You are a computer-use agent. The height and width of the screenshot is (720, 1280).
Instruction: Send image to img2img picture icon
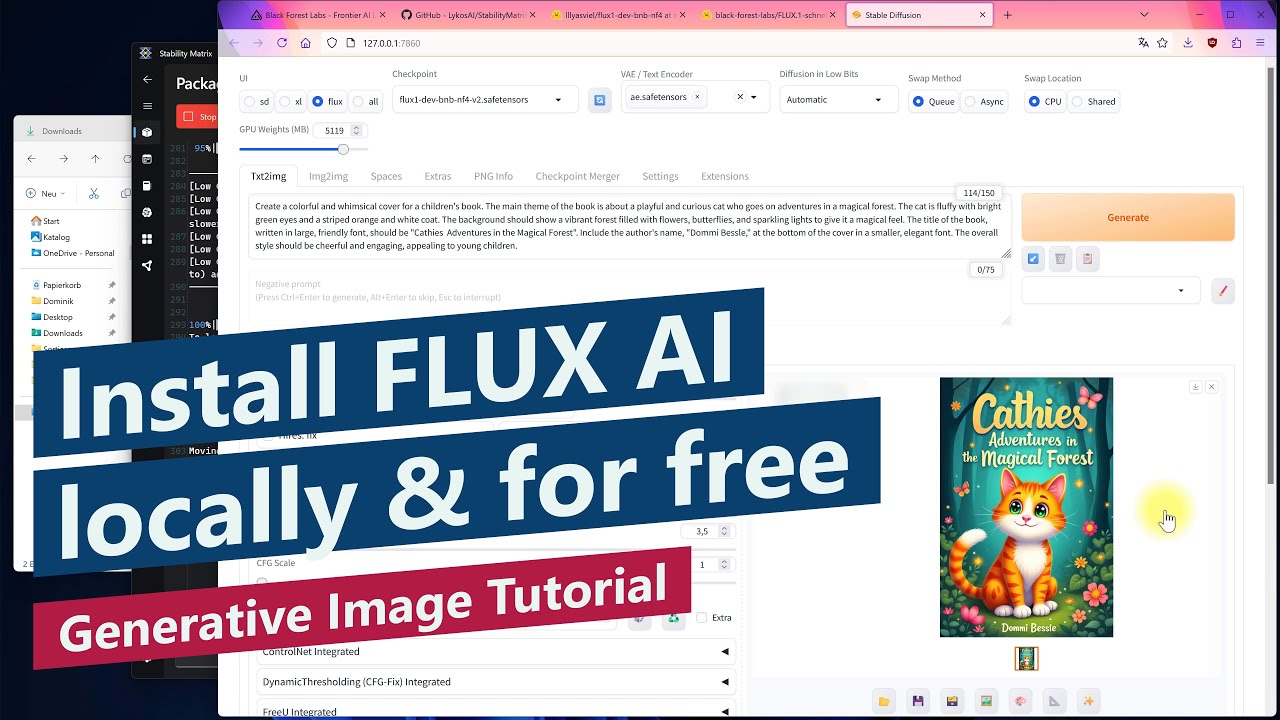(x=986, y=701)
